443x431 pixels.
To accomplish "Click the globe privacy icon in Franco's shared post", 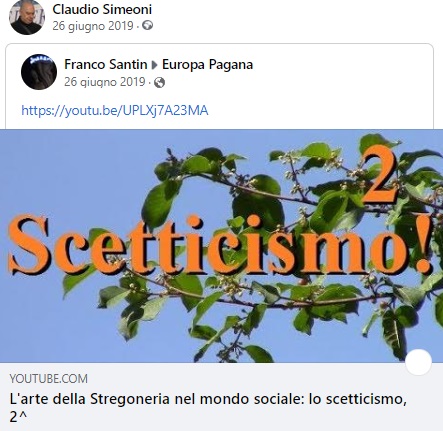I will (x=159, y=82).
